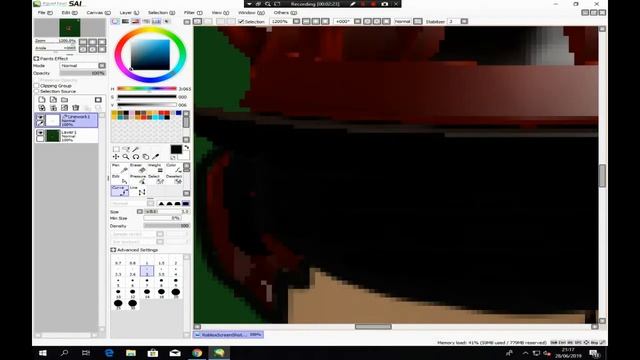This screenshot has width=640, height=360.
Task: Open the zoom percentage dropdown
Action: (x=297, y=21)
